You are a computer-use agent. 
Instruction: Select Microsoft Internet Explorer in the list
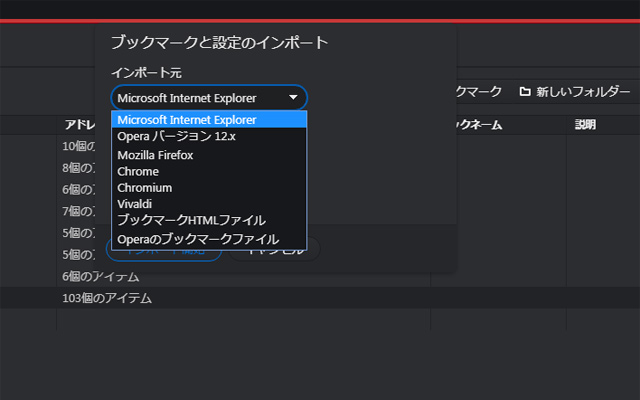(209, 120)
